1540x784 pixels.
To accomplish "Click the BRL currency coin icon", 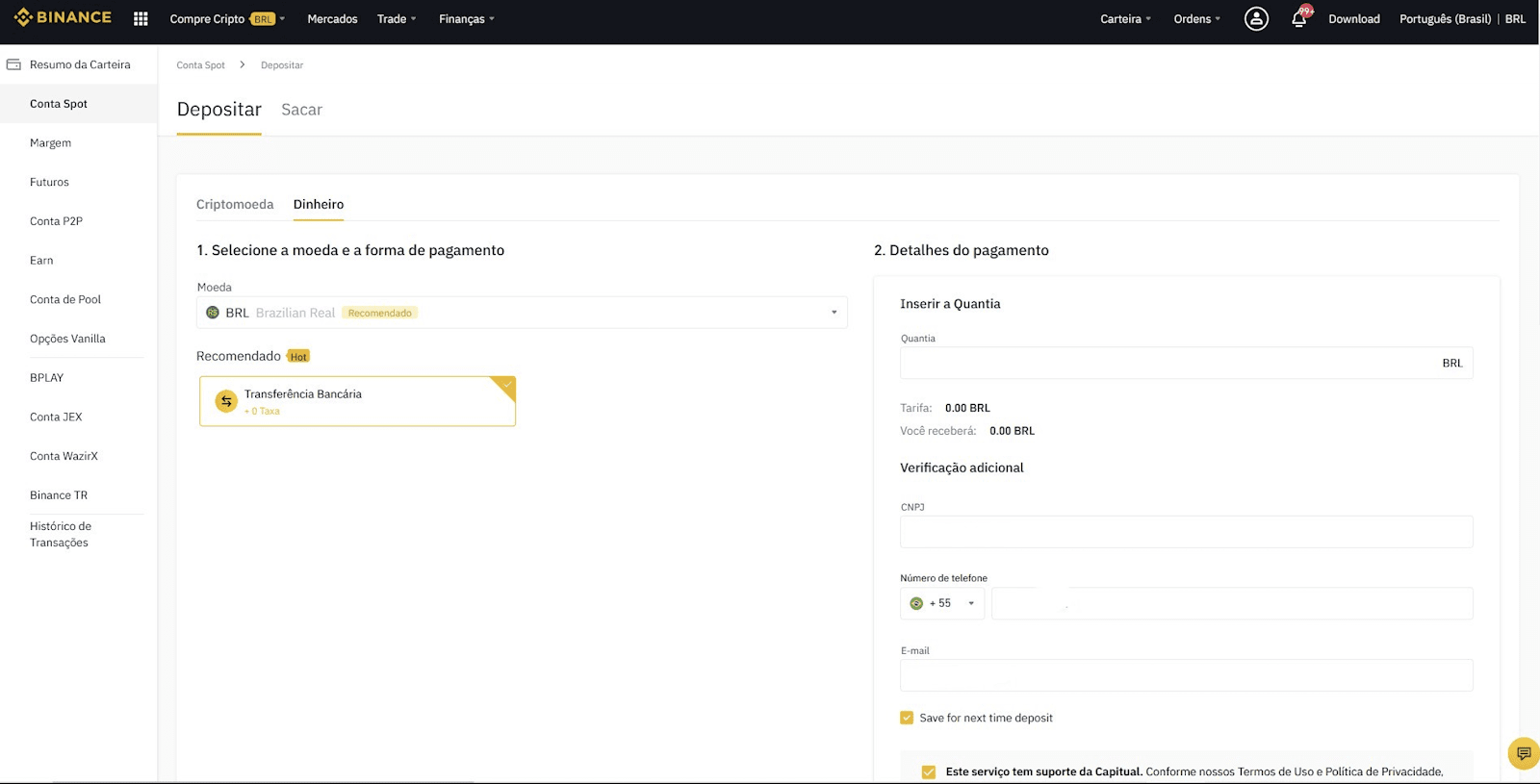I will [213, 313].
